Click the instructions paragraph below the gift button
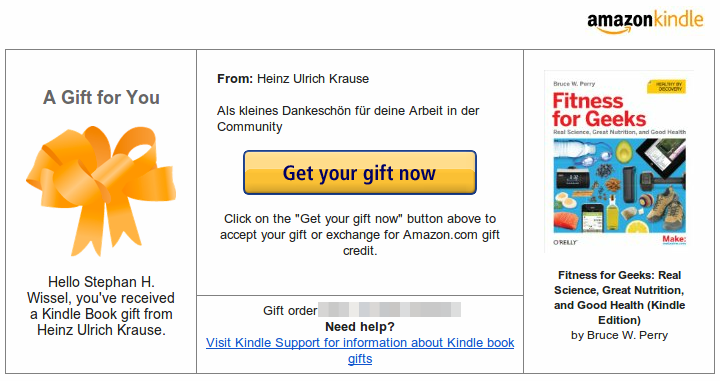Image resolution: width=720 pixels, height=381 pixels. 360,235
